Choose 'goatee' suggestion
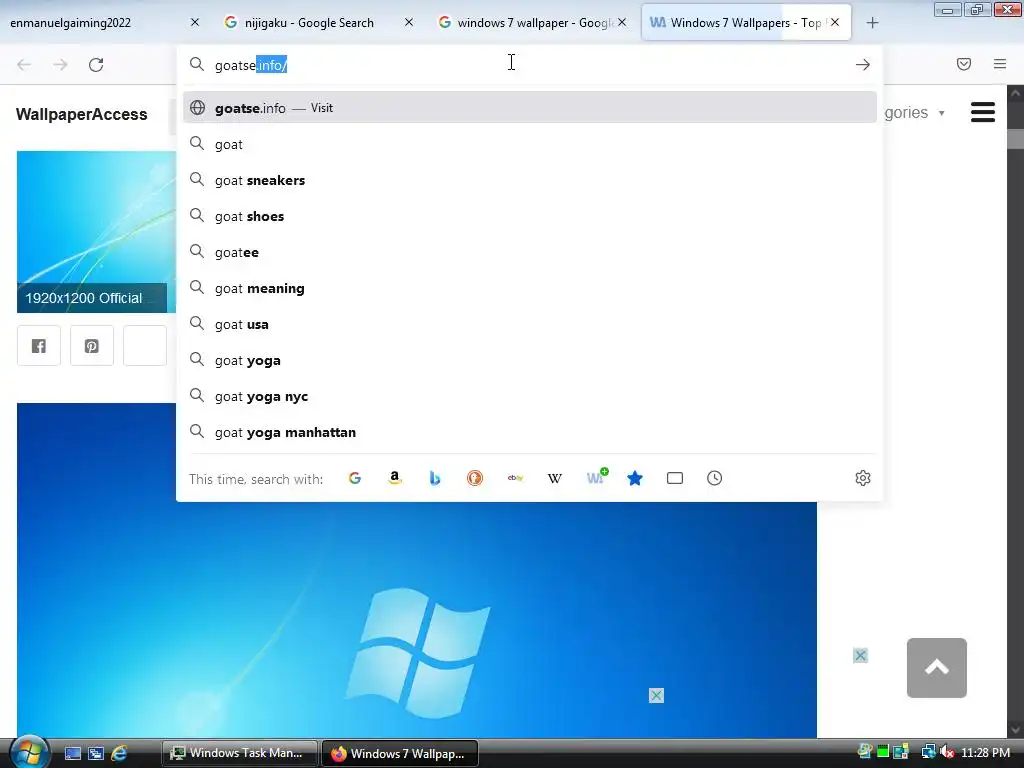The width and height of the screenshot is (1024, 768). (530, 252)
